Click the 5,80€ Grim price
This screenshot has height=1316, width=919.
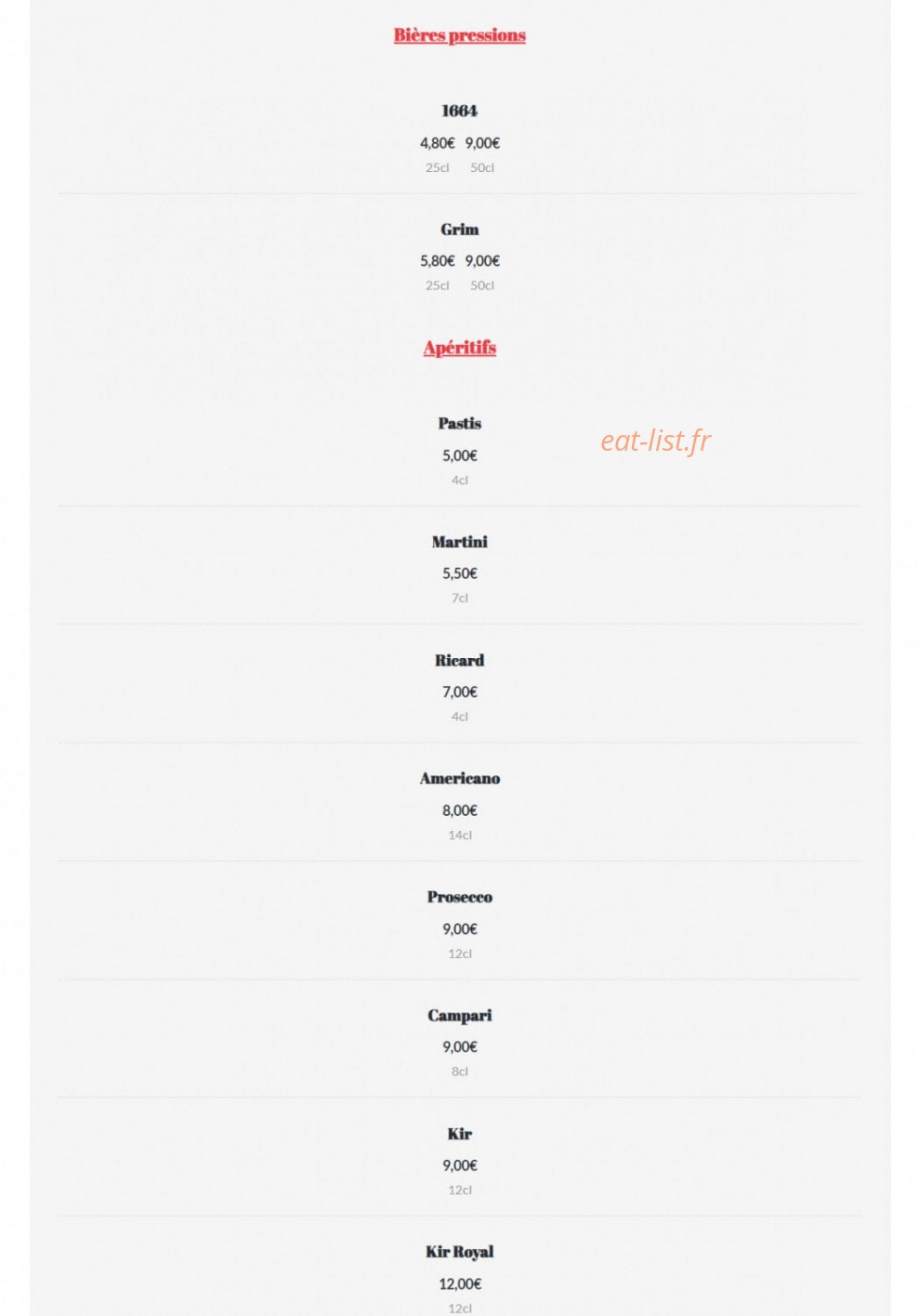pos(437,261)
